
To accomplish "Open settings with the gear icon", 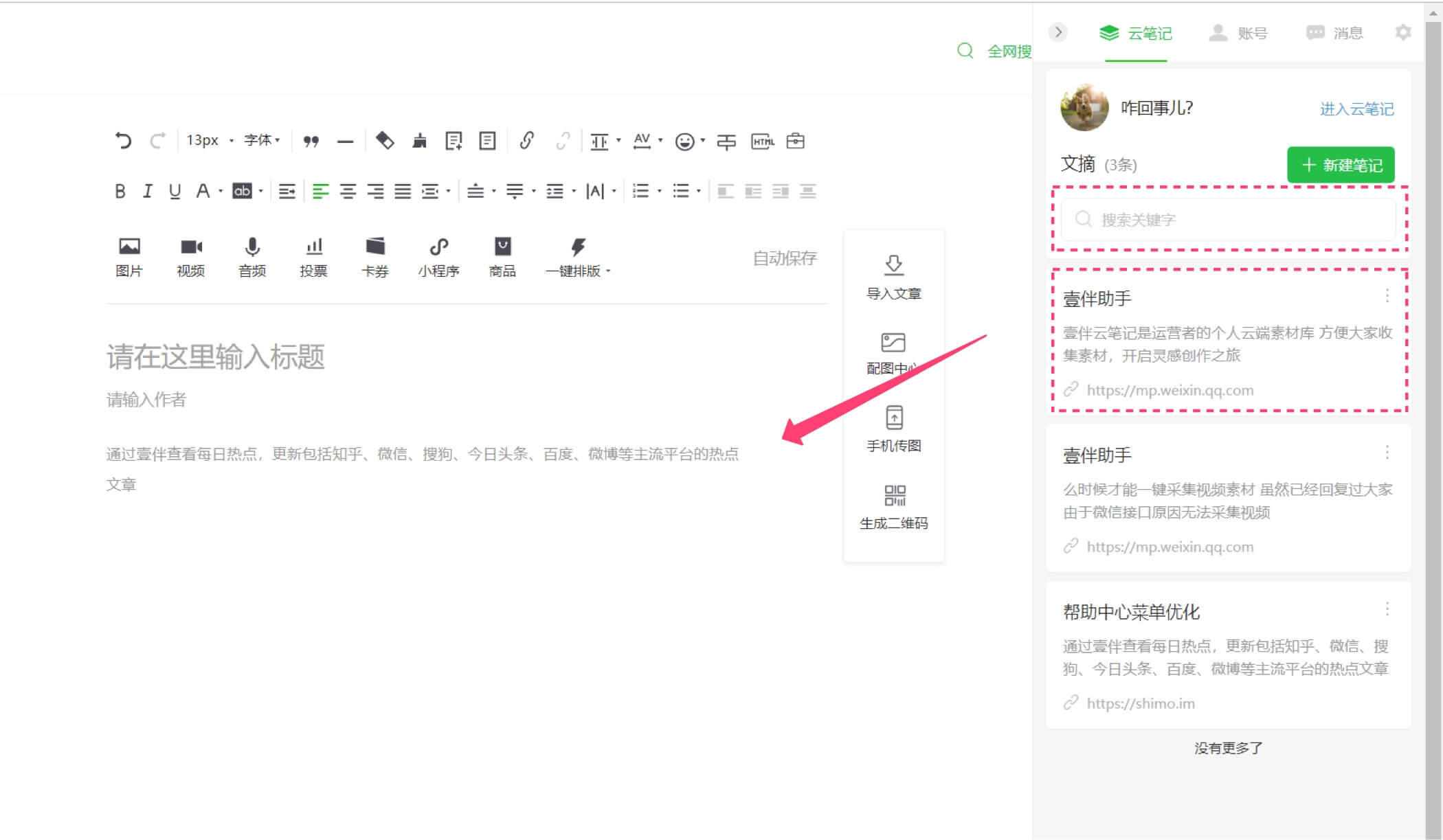I will tap(1403, 32).
